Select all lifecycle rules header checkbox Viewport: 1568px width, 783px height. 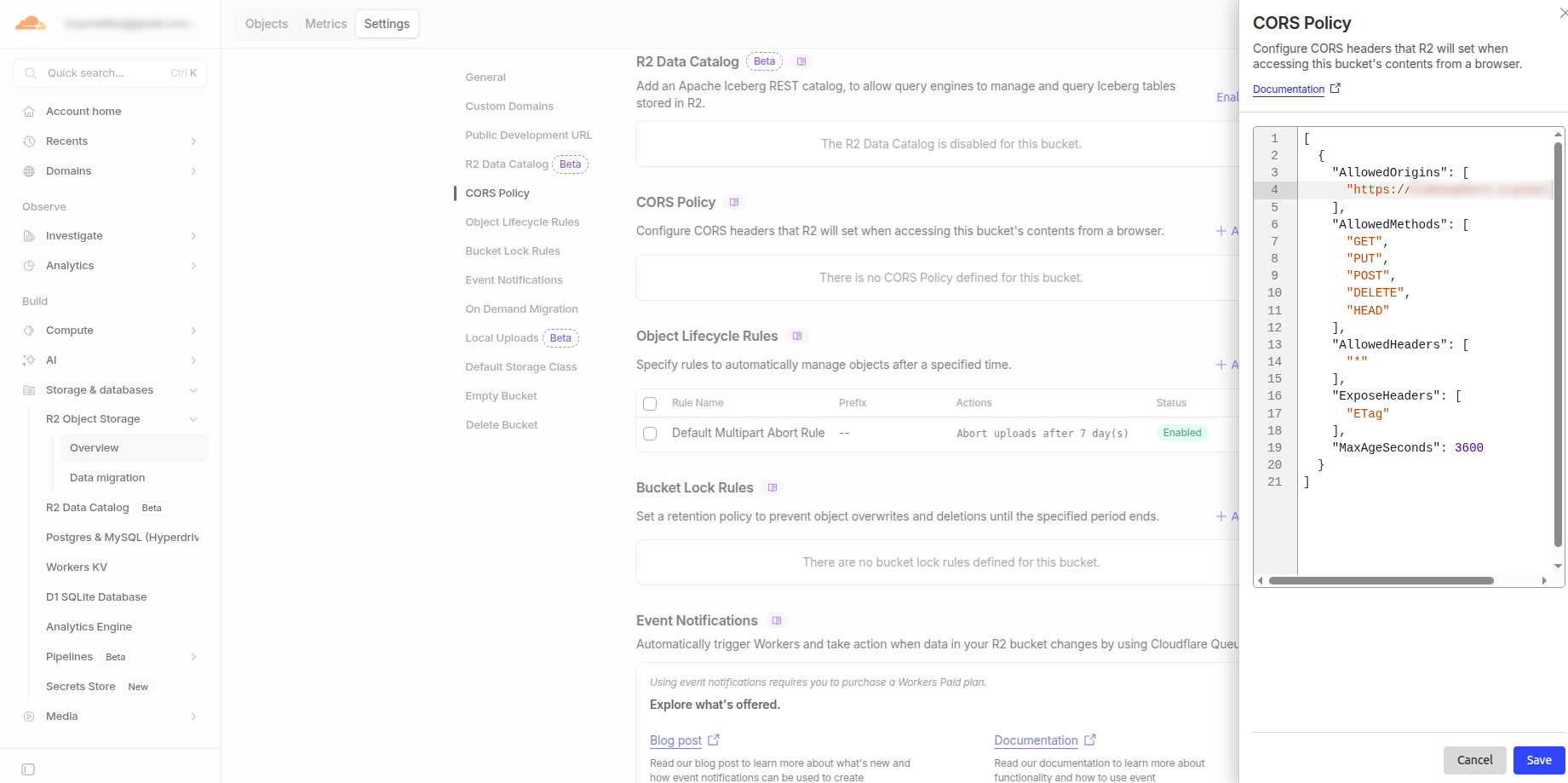point(650,404)
